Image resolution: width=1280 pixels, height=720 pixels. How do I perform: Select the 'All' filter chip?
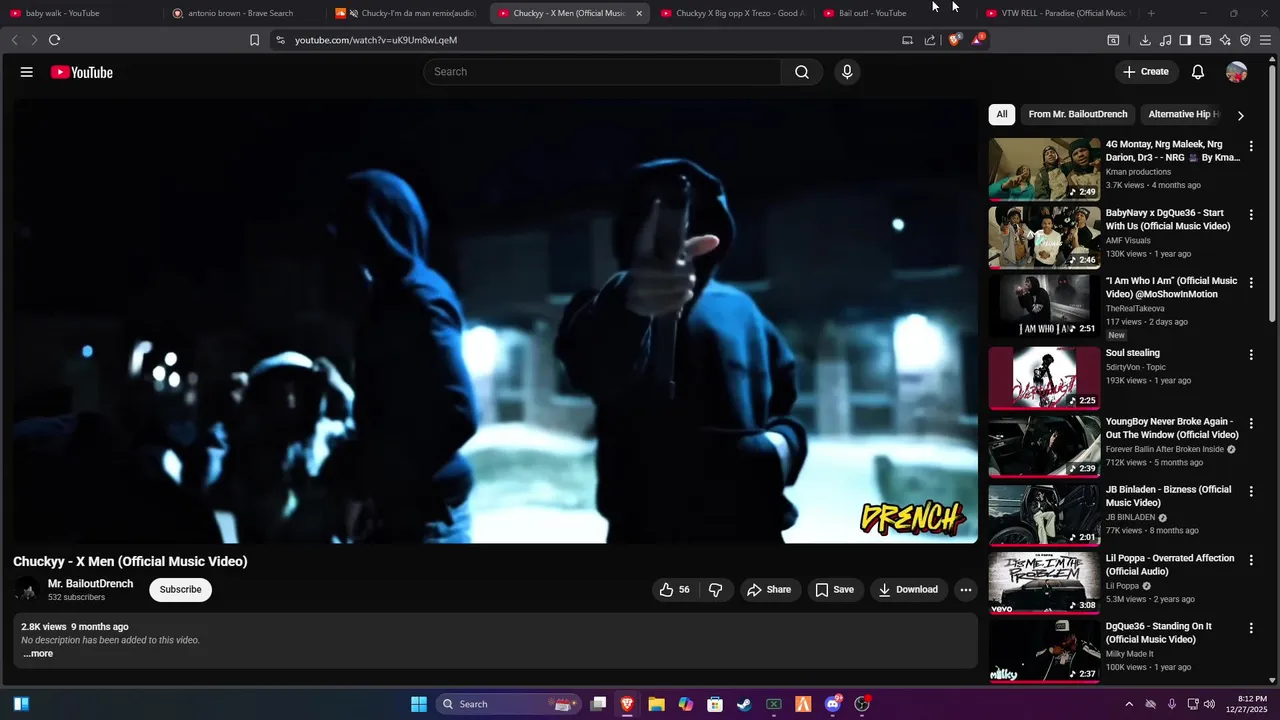tap(1002, 114)
